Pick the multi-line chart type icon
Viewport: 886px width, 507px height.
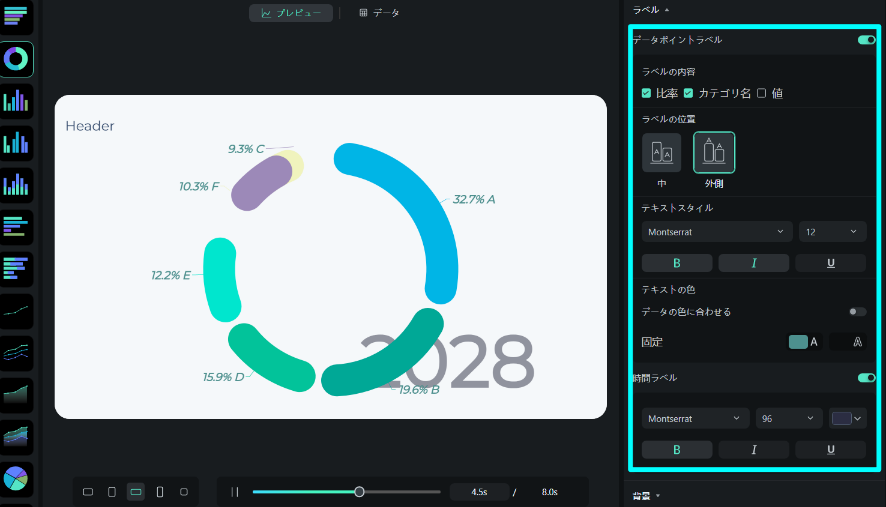[16, 353]
